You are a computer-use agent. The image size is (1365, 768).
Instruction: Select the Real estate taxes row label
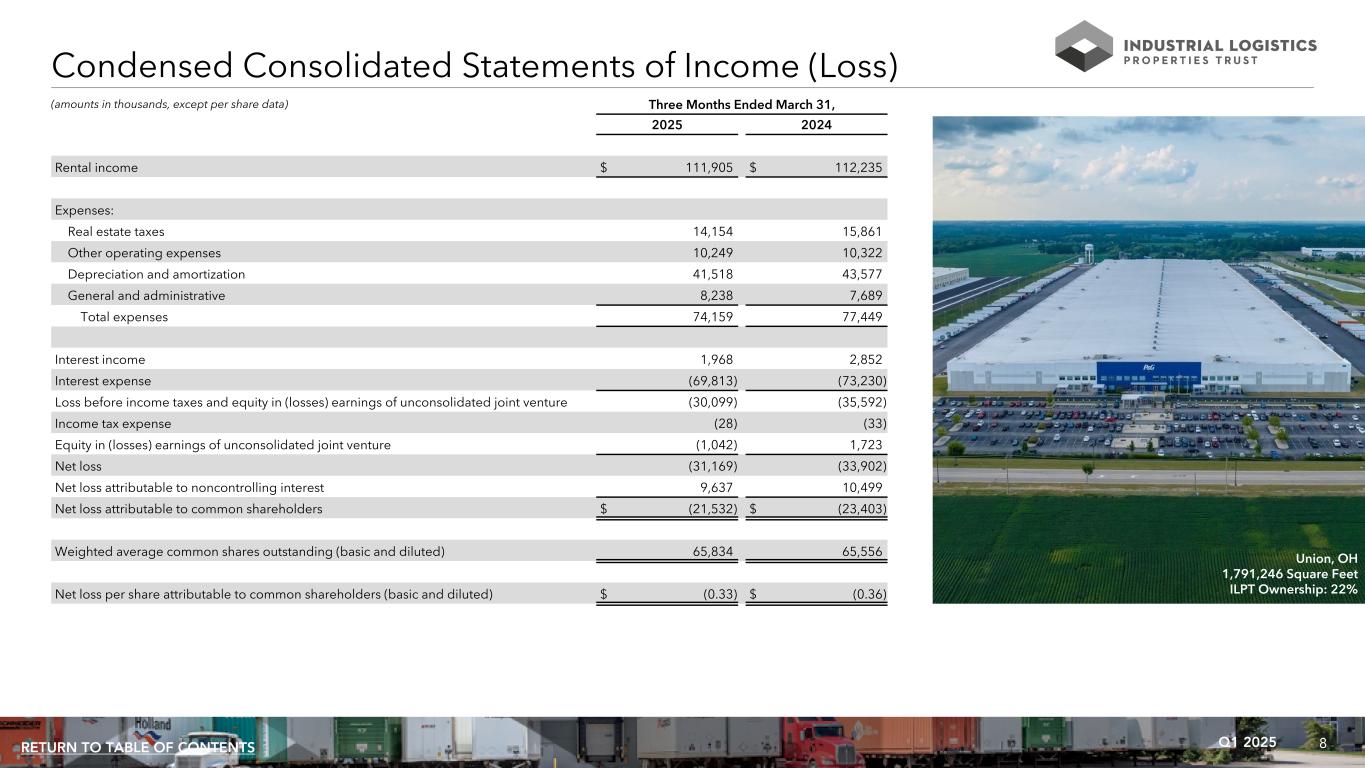point(116,231)
